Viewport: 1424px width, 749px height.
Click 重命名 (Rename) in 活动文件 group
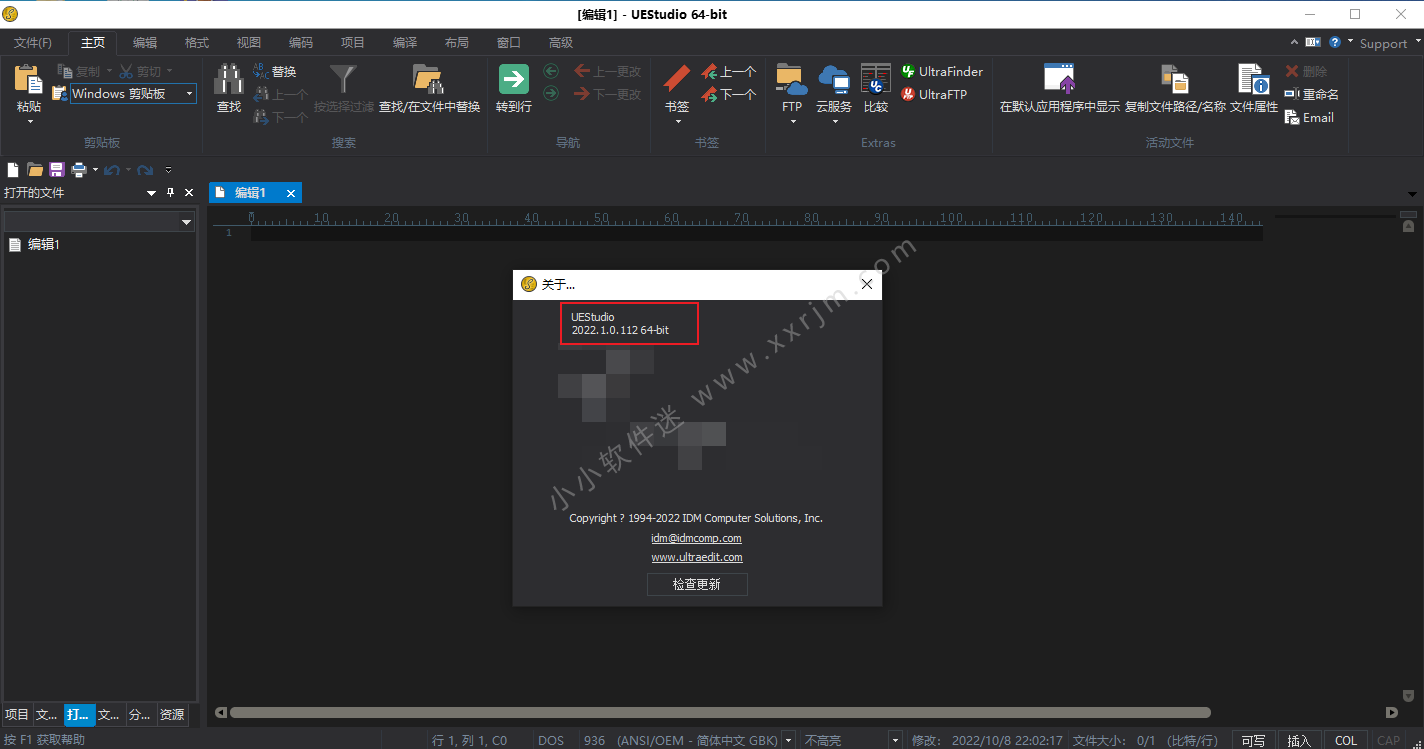coord(1311,94)
